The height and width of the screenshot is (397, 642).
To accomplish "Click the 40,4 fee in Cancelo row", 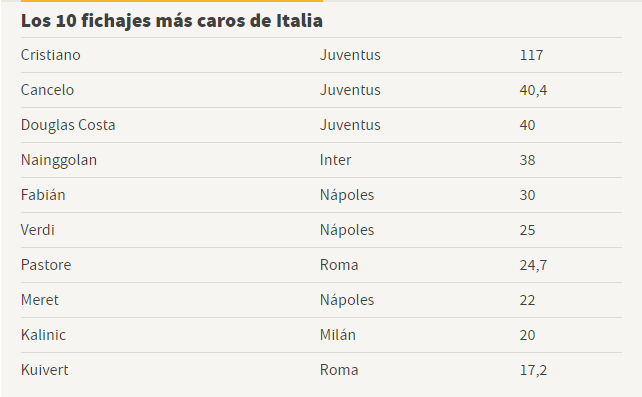I will click(x=533, y=90).
